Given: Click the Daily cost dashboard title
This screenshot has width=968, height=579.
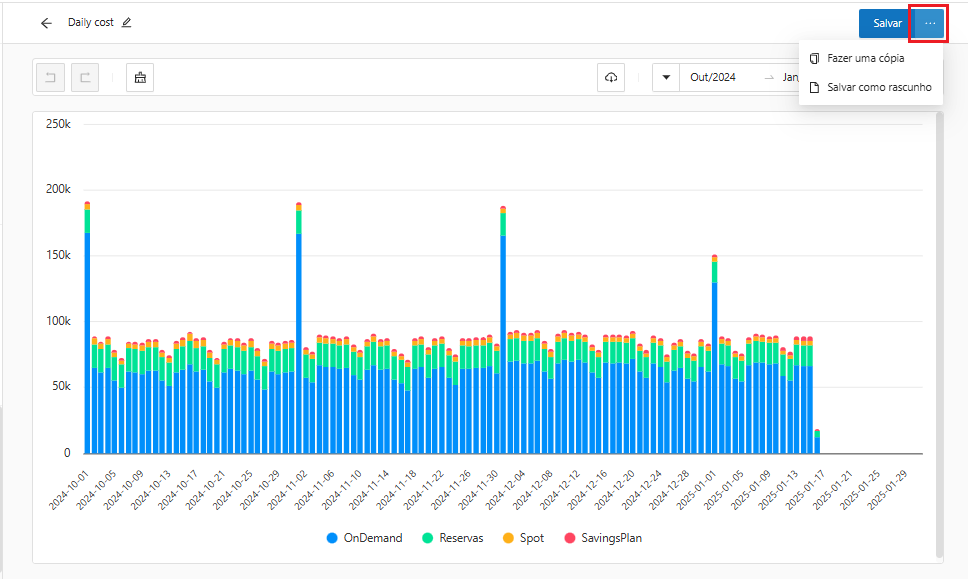Looking at the screenshot, I should tap(91, 23).
